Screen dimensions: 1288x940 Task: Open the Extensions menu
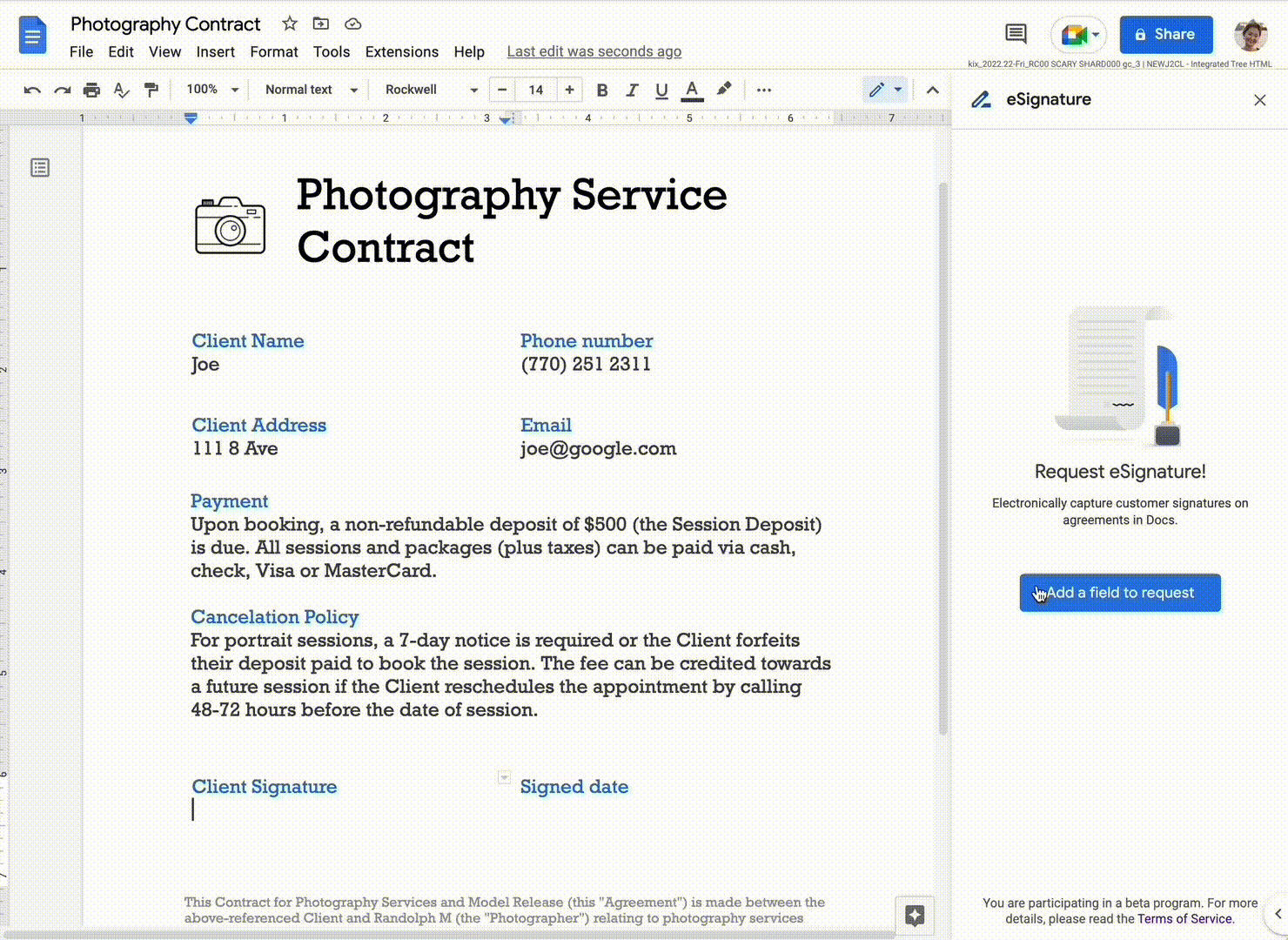point(401,51)
